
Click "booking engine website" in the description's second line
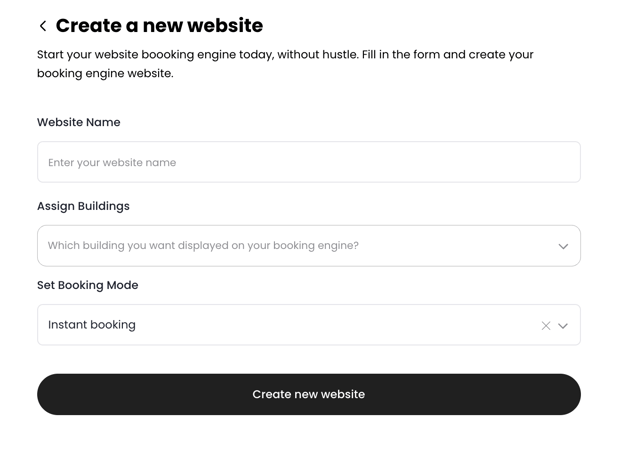pyautogui.click(x=104, y=74)
